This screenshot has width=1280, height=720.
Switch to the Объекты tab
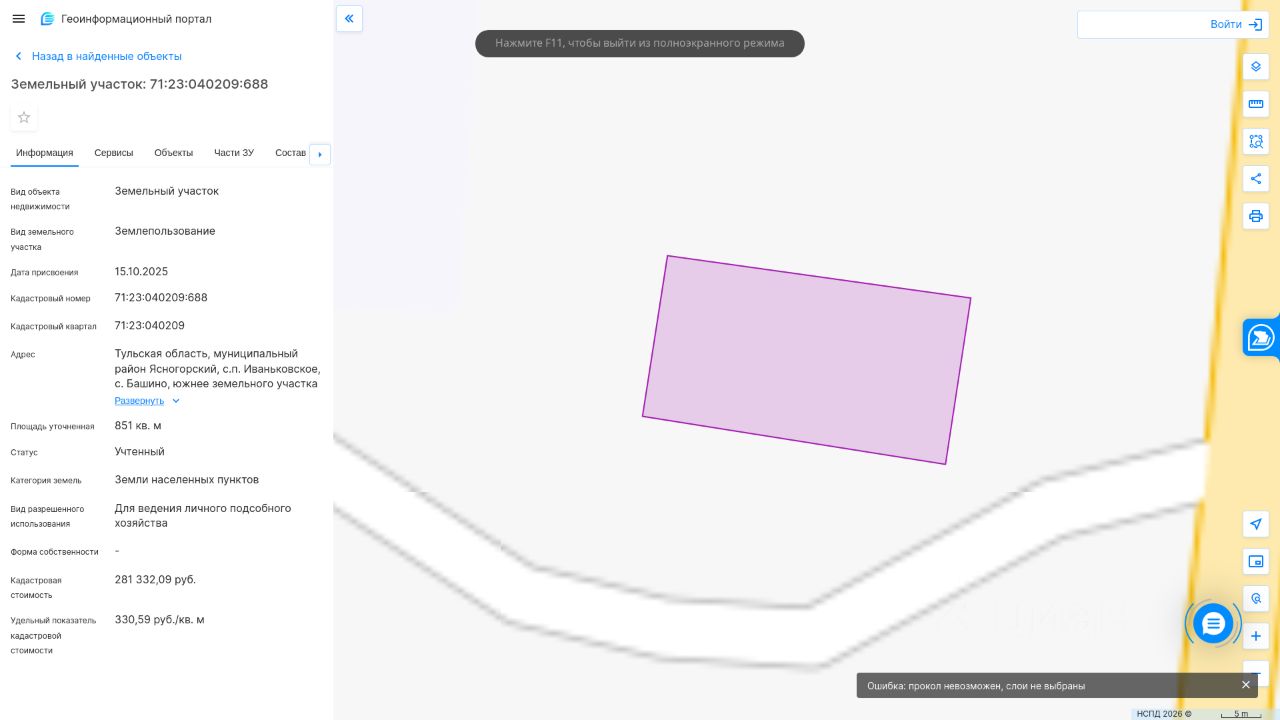tap(174, 153)
